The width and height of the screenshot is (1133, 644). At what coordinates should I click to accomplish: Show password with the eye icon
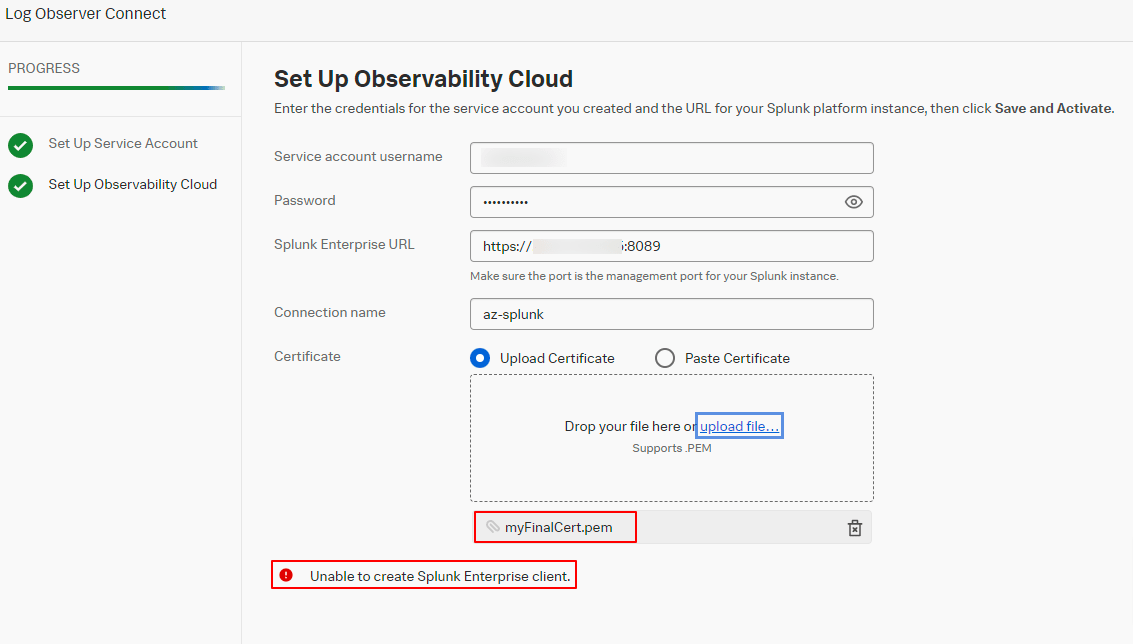pyautogui.click(x=853, y=202)
